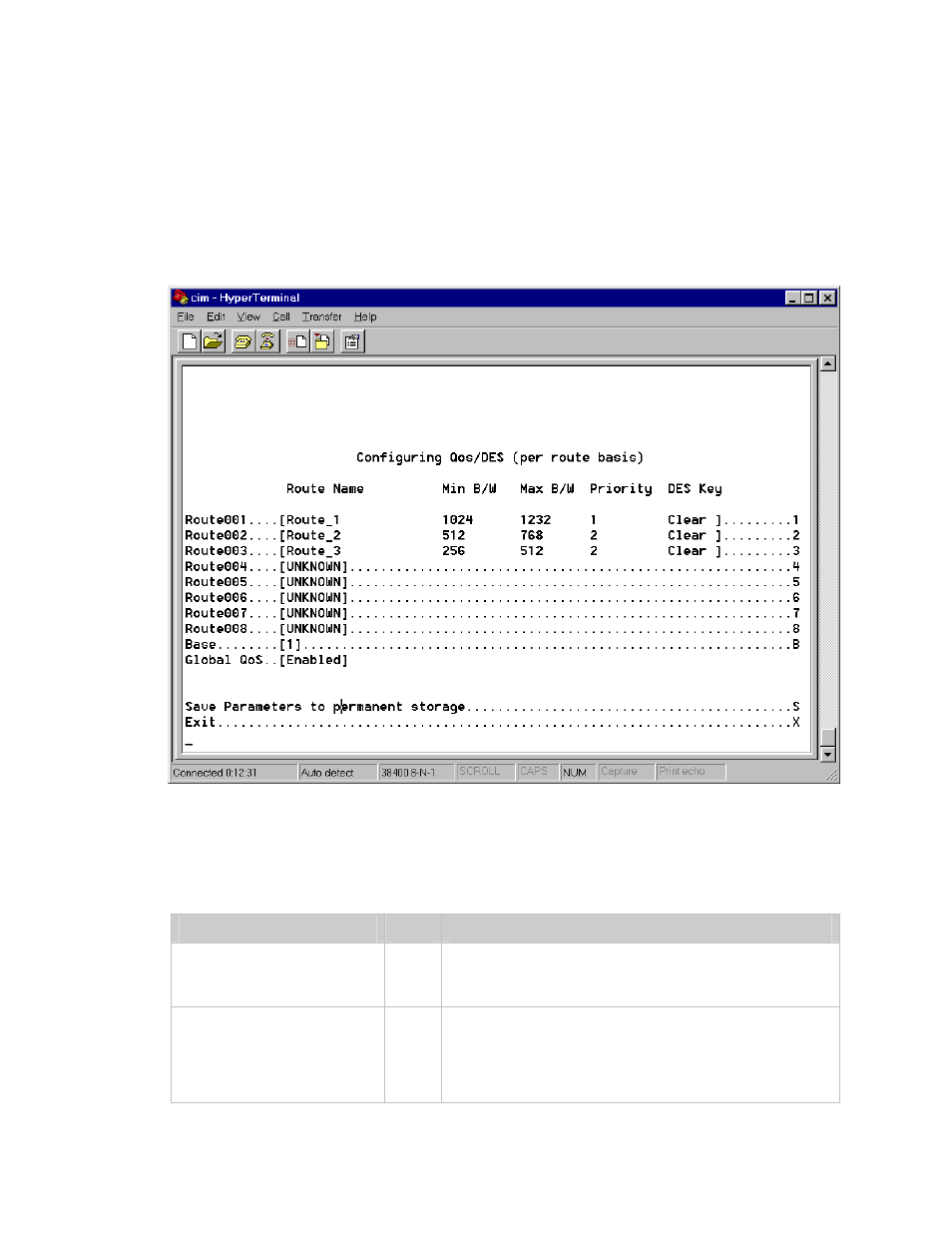The height and width of the screenshot is (1233, 952).
Task: Open the Call menu
Action: pyautogui.click(x=281, y=316)
